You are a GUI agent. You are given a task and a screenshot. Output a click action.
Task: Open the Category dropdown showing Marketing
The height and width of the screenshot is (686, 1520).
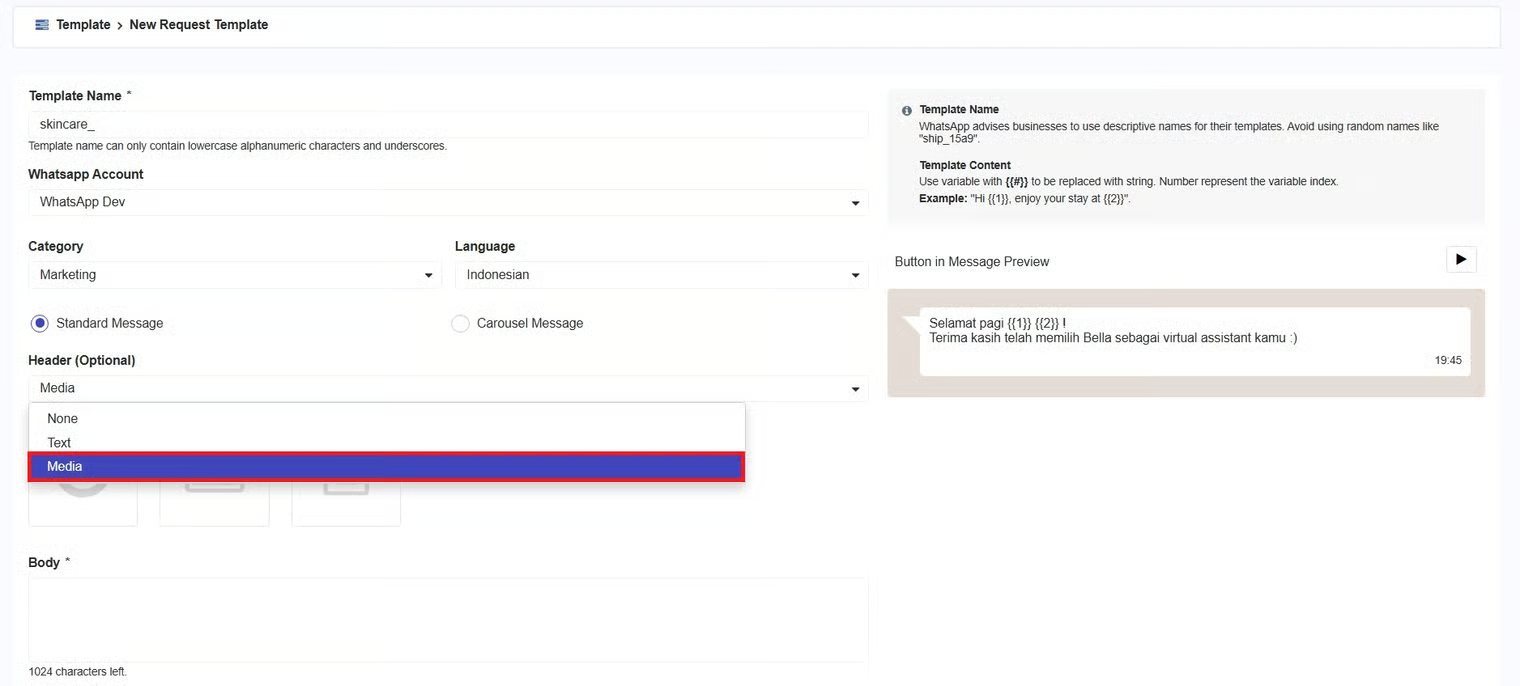[234, 275]
